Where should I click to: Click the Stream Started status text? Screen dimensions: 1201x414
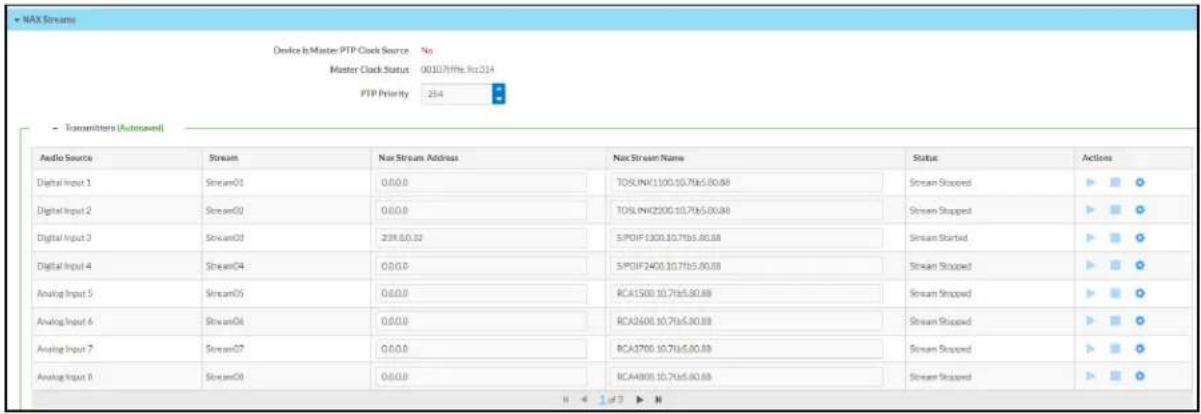[937, 239]
